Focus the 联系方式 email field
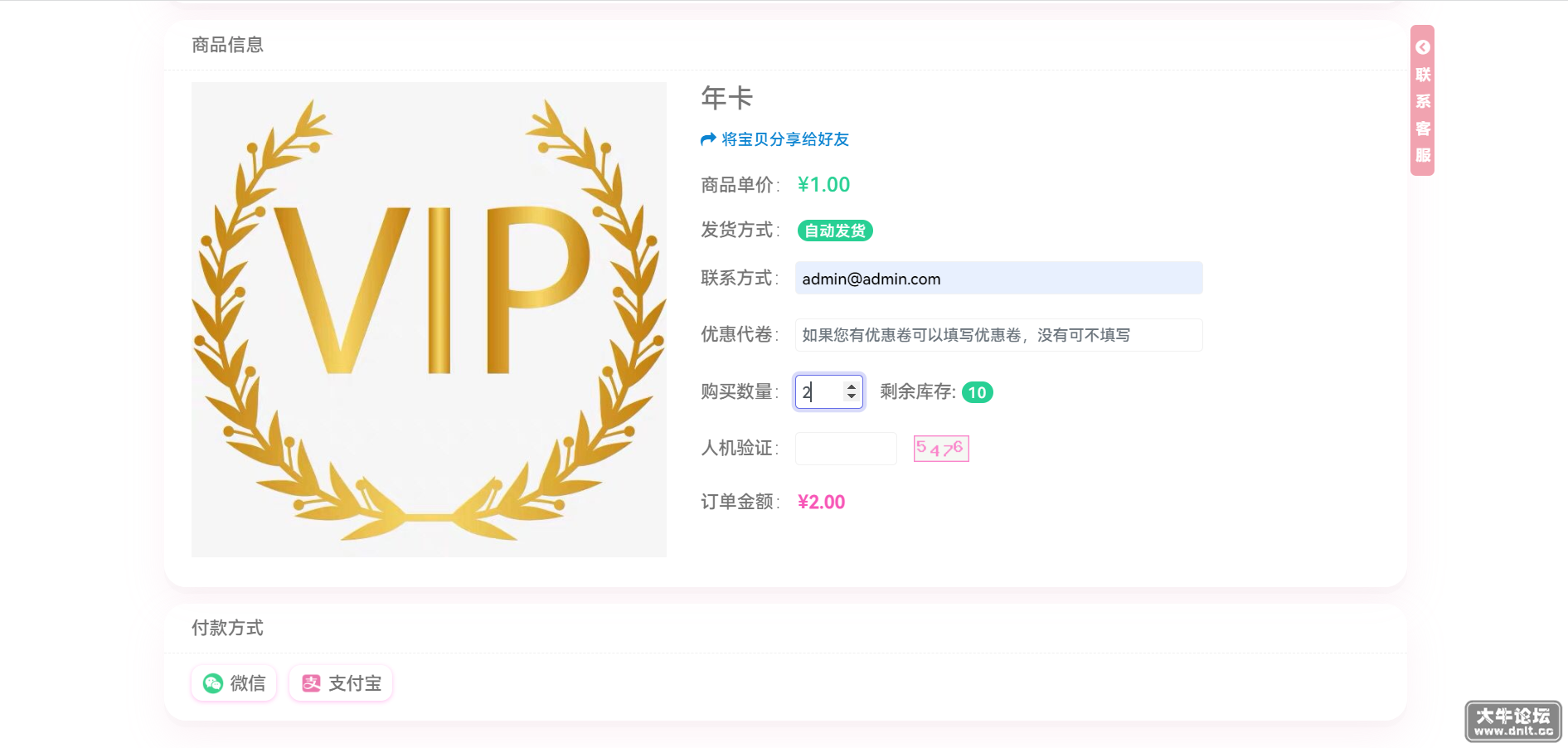The image size is (1568, 748). 998,279
